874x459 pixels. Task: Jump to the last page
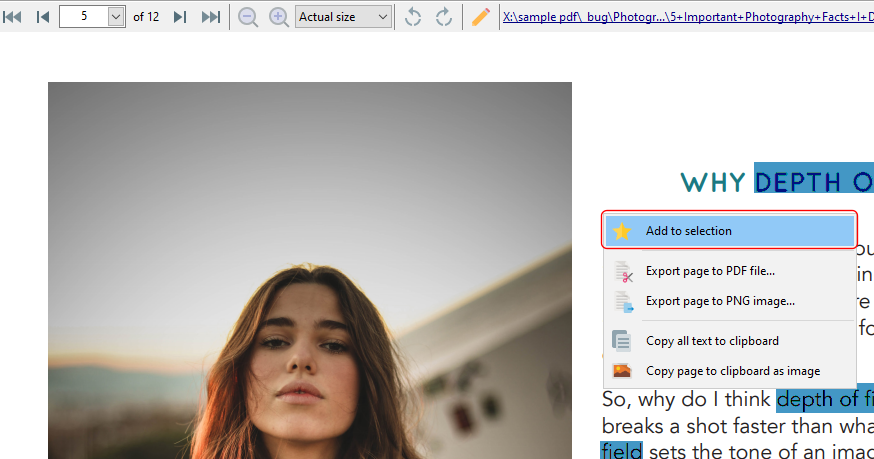[211, 17]
